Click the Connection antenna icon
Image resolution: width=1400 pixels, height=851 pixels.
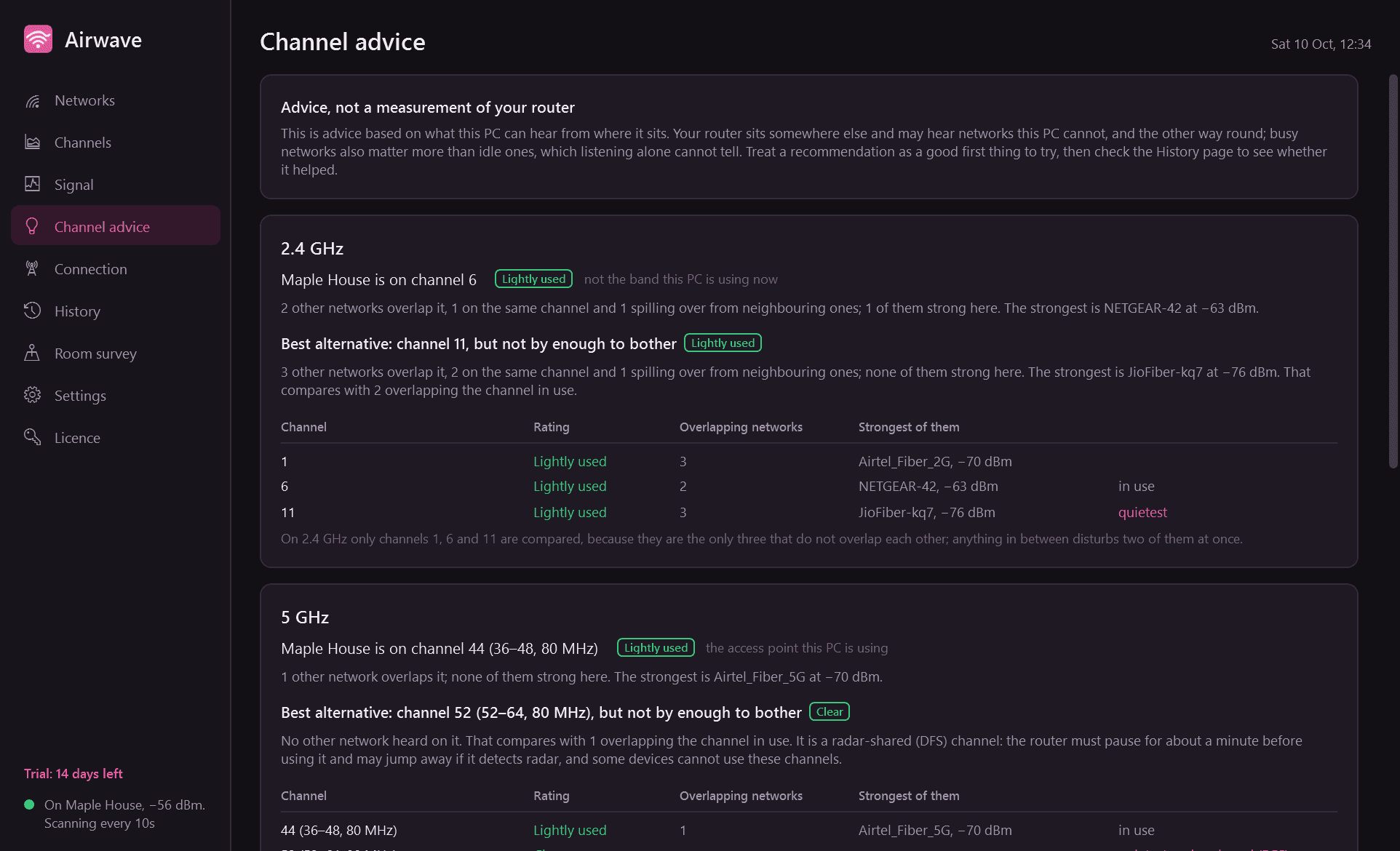(x=32, y=269)
